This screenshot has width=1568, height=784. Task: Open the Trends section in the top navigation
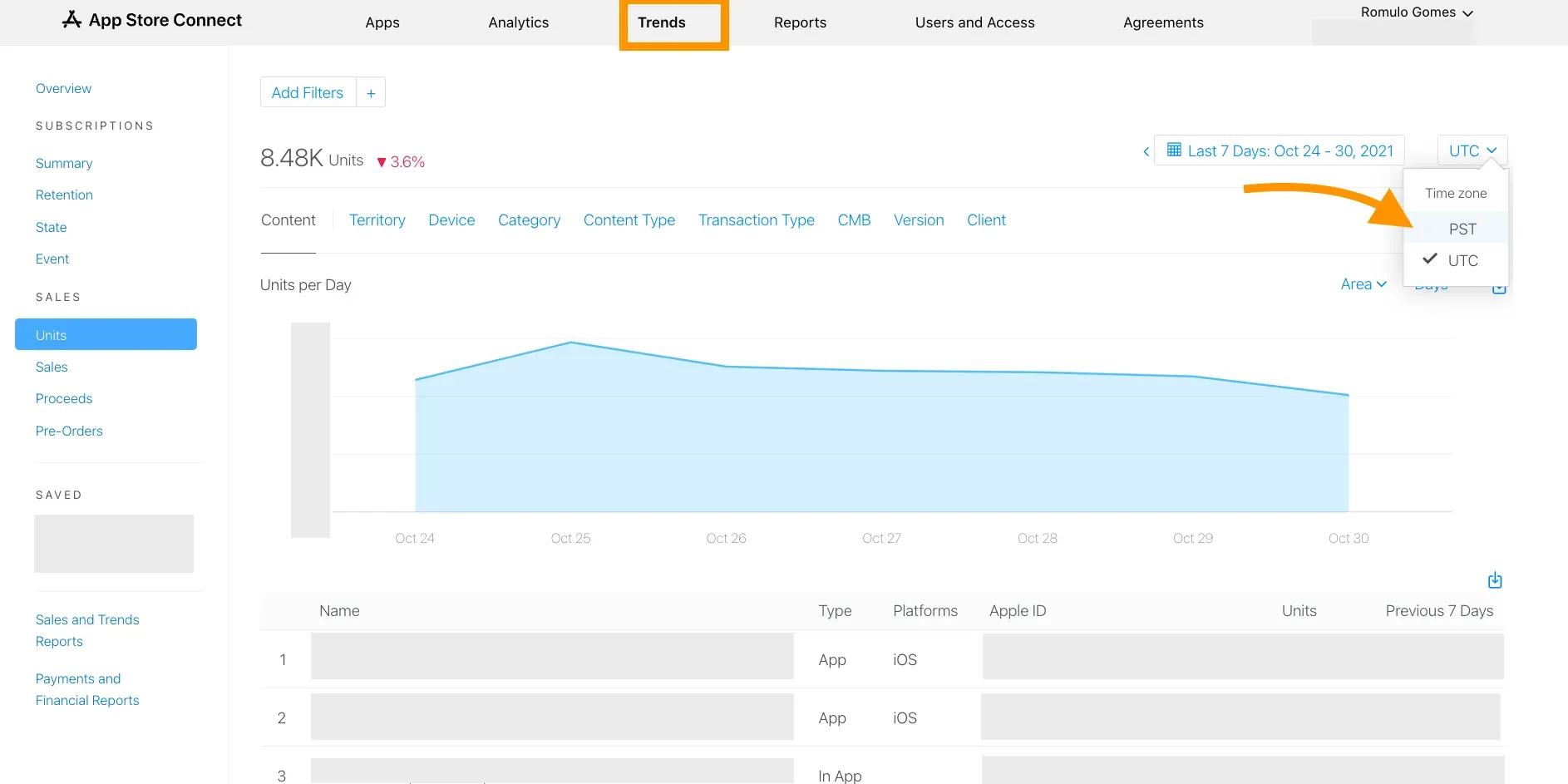click(x=662, y=22)
